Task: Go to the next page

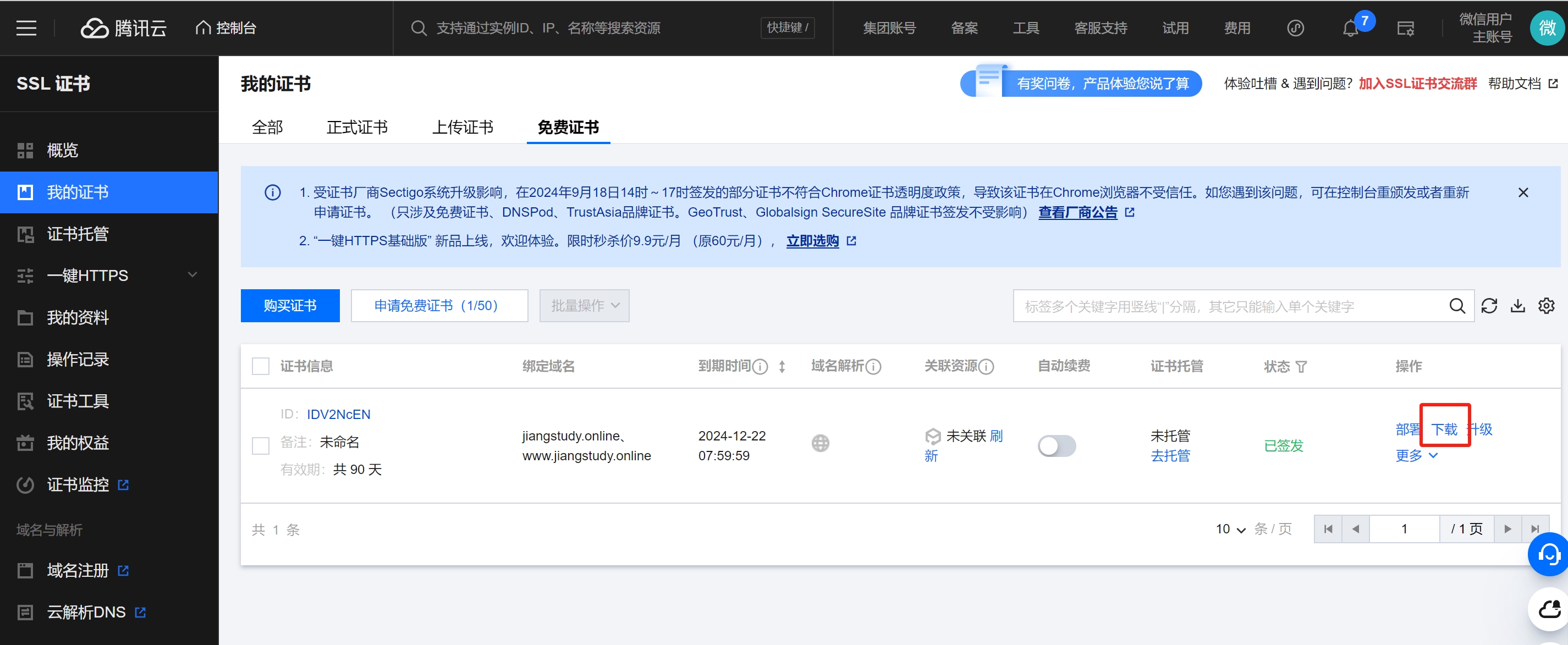Action: (x=1507, y=530)
